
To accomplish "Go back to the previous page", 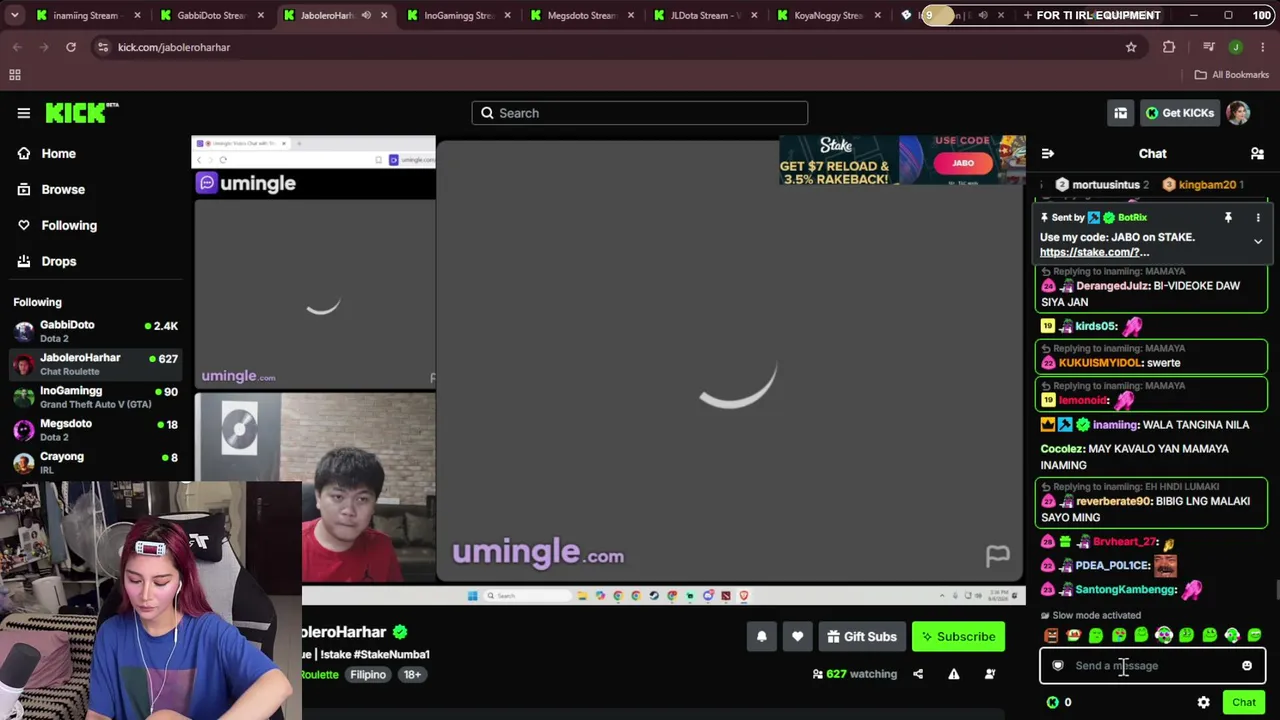I will point(17,47).
